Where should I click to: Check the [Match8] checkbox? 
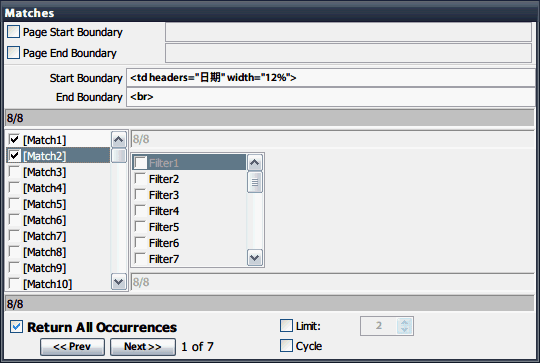point(14,252)
